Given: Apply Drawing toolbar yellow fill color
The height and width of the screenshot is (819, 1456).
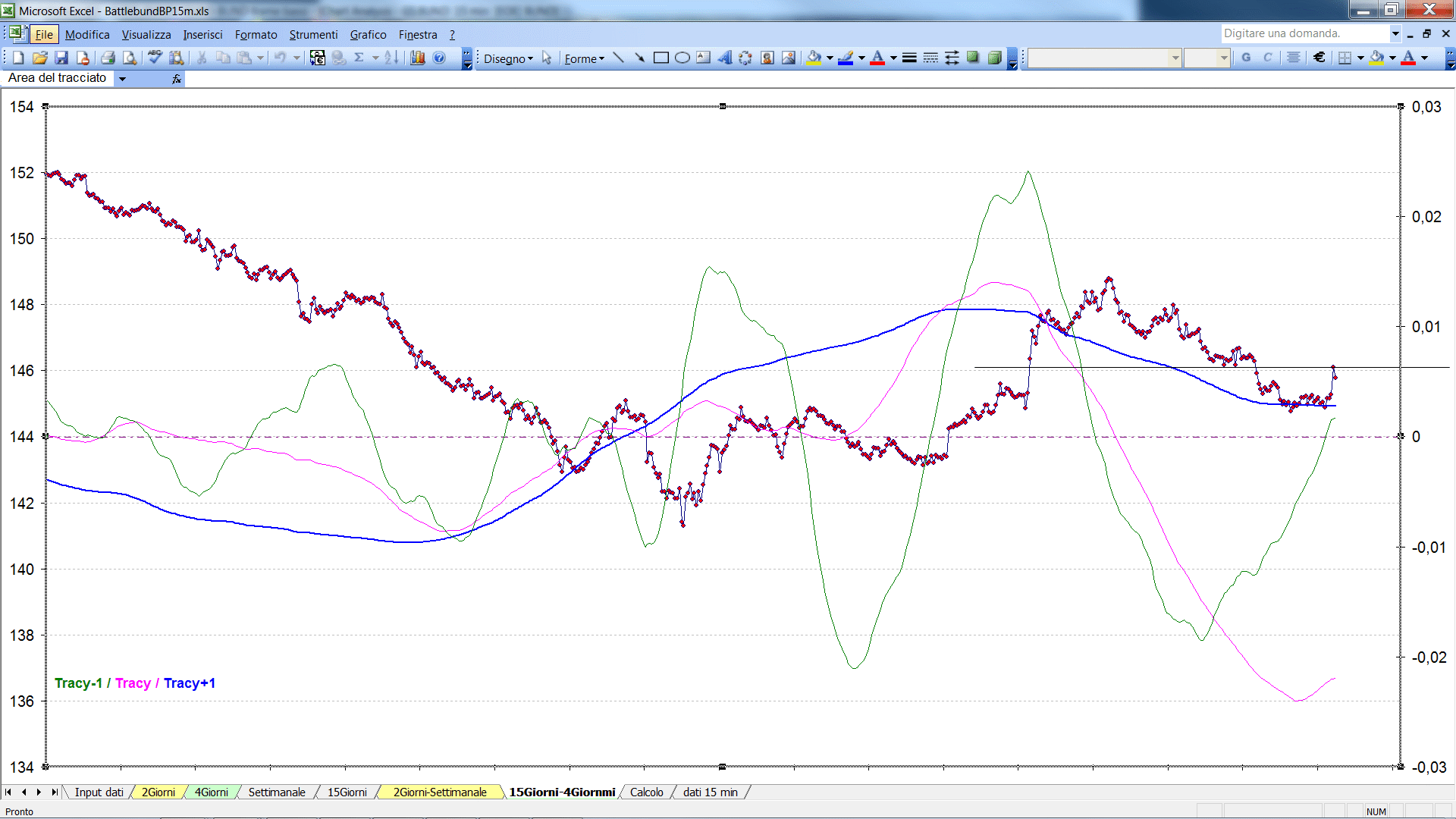Looking at the screenshot, I should point(814,58).
